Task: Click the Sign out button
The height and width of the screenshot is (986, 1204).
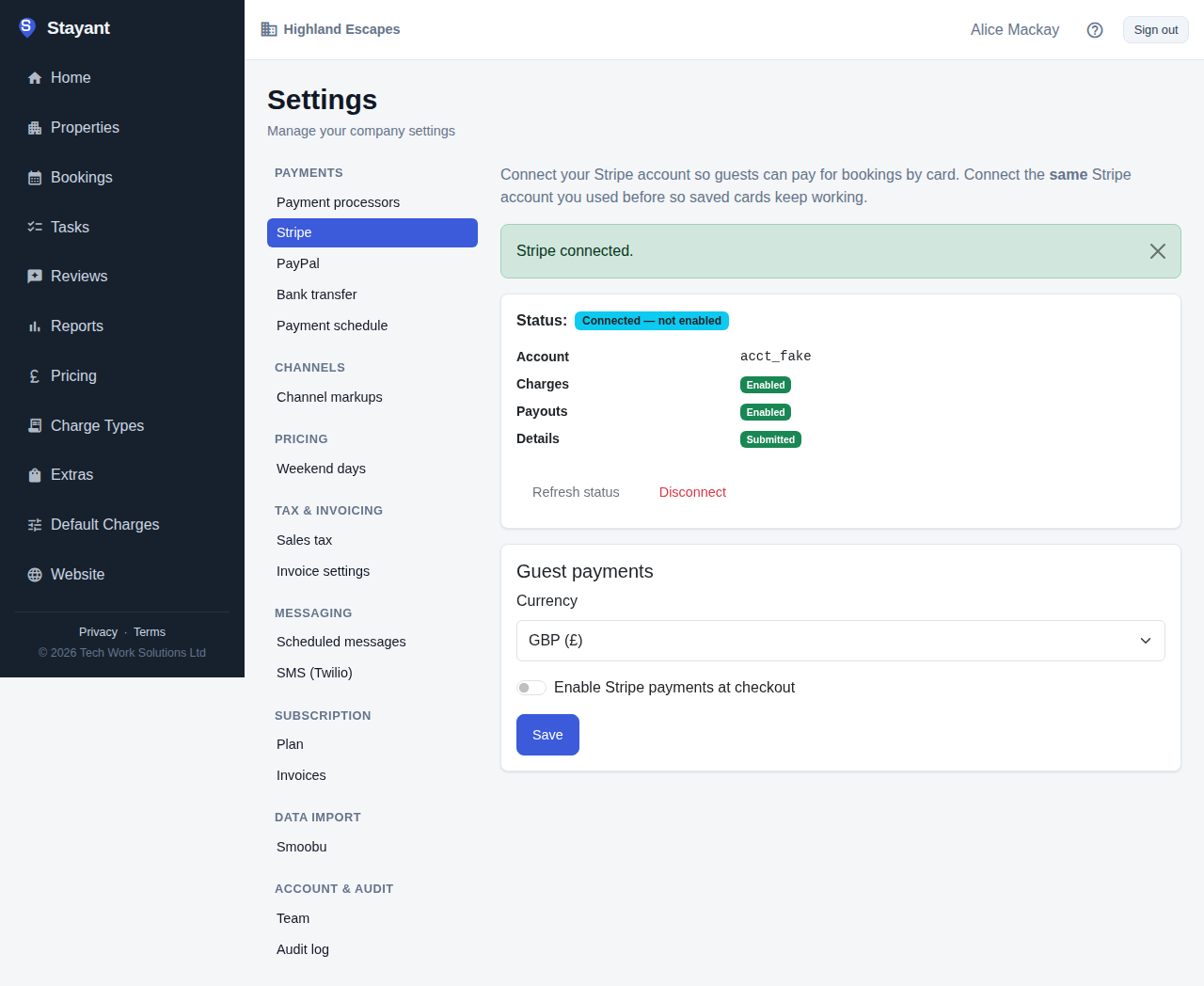Action: (x=1156, y=30)
